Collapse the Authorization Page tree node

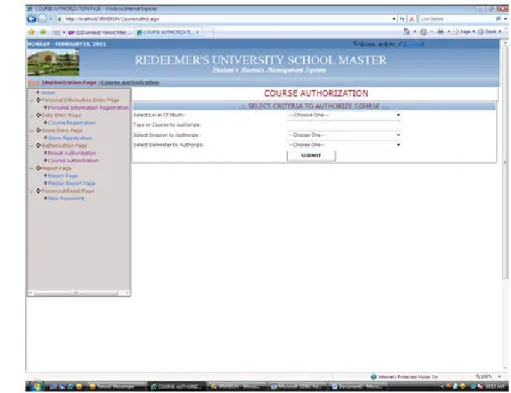point(32,145)
